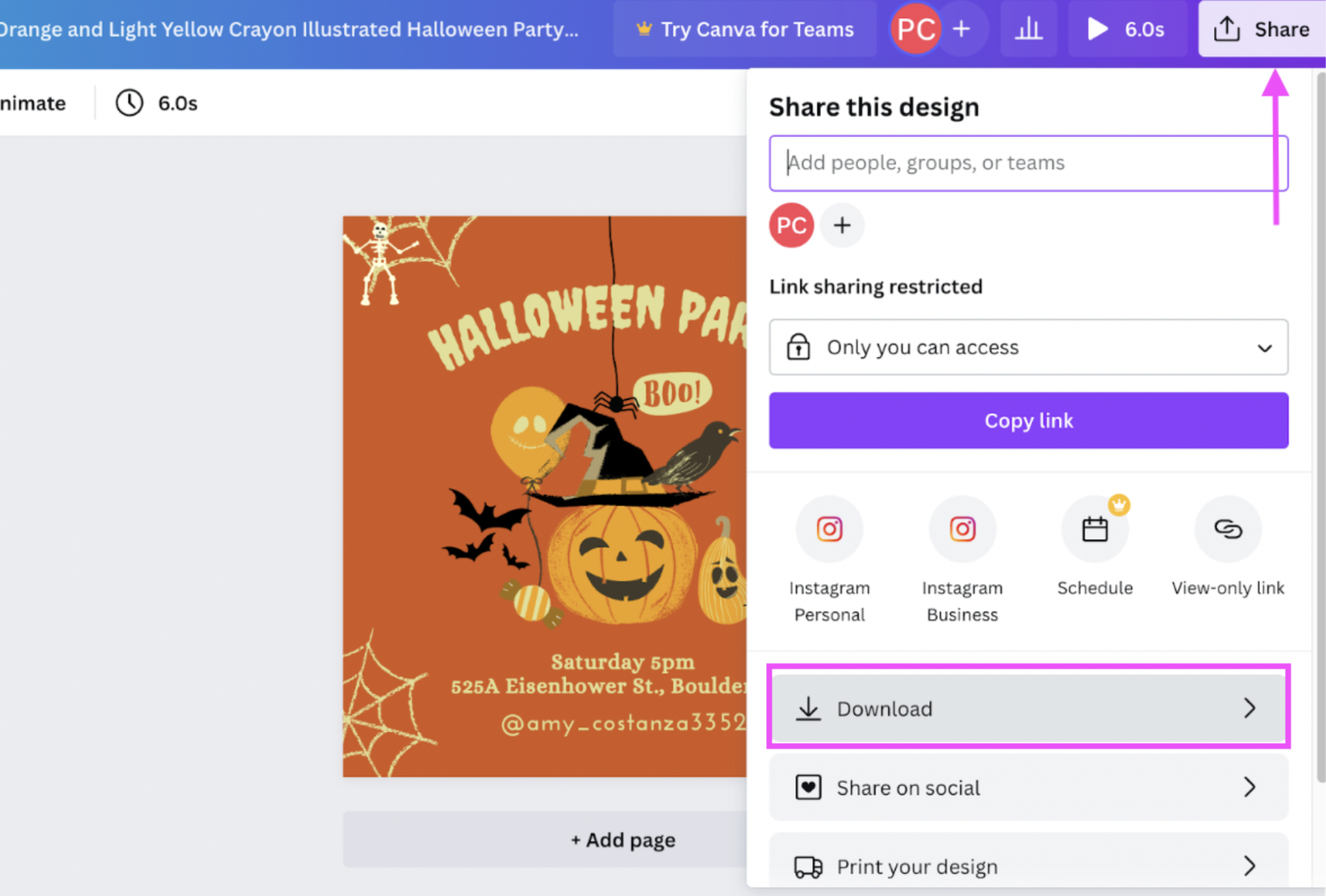Open the Download option

[1029, 708]
